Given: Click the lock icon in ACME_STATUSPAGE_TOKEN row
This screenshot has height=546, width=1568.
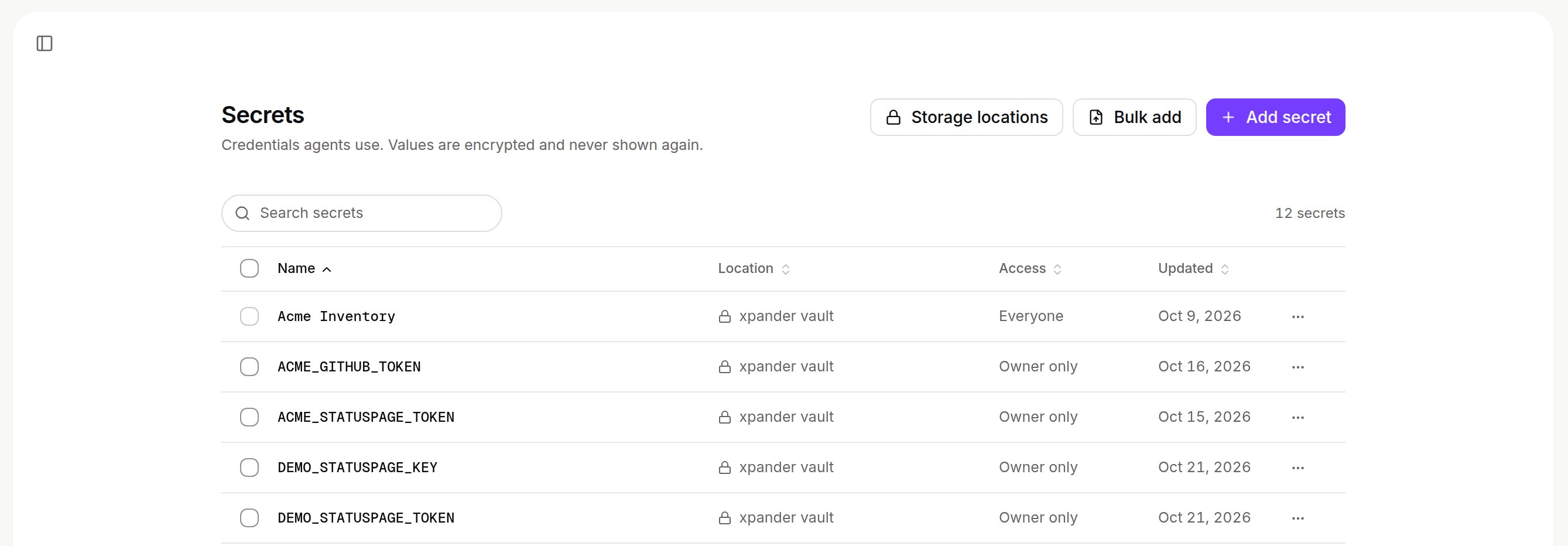Looking at the screenshot, I should (x=724, y=418).
